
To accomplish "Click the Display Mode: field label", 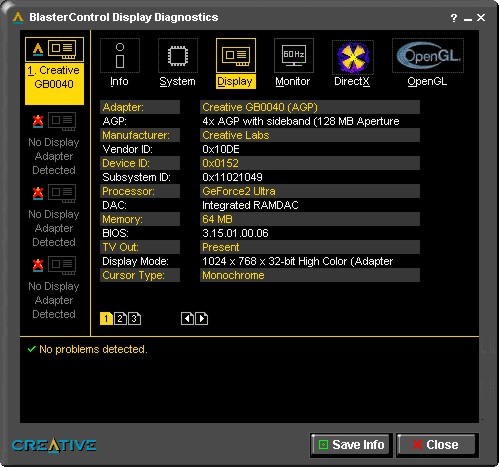I will click(135, 261).
